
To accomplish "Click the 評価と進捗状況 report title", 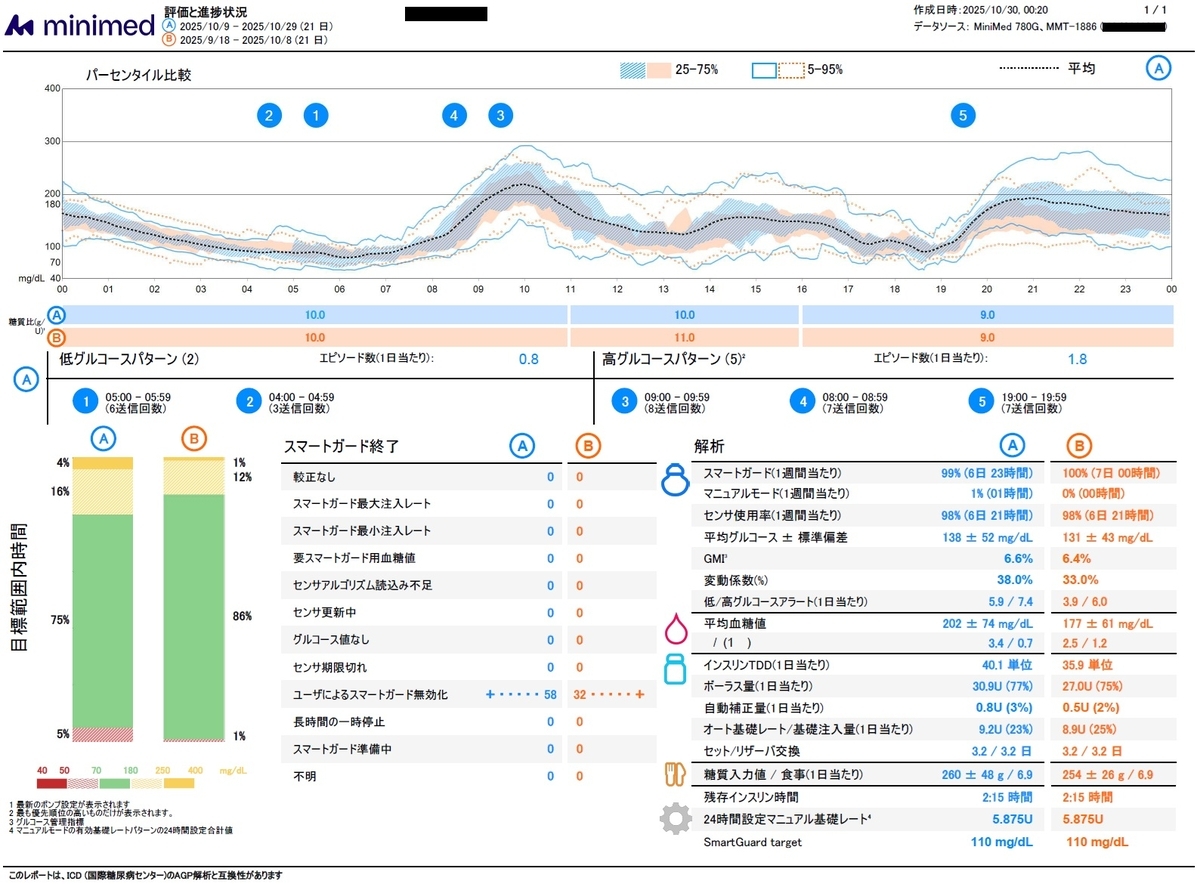I will click(205, 11).
